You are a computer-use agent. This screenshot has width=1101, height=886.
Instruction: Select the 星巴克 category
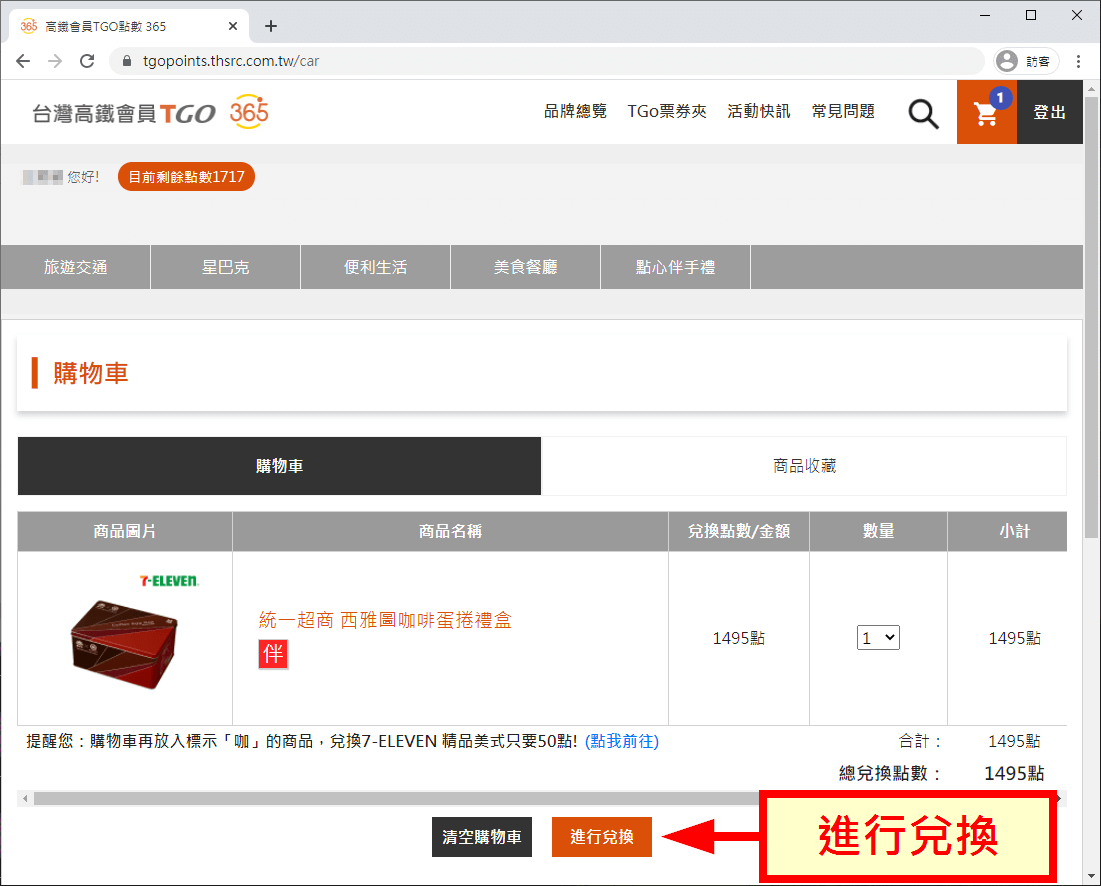pos(224,266)
